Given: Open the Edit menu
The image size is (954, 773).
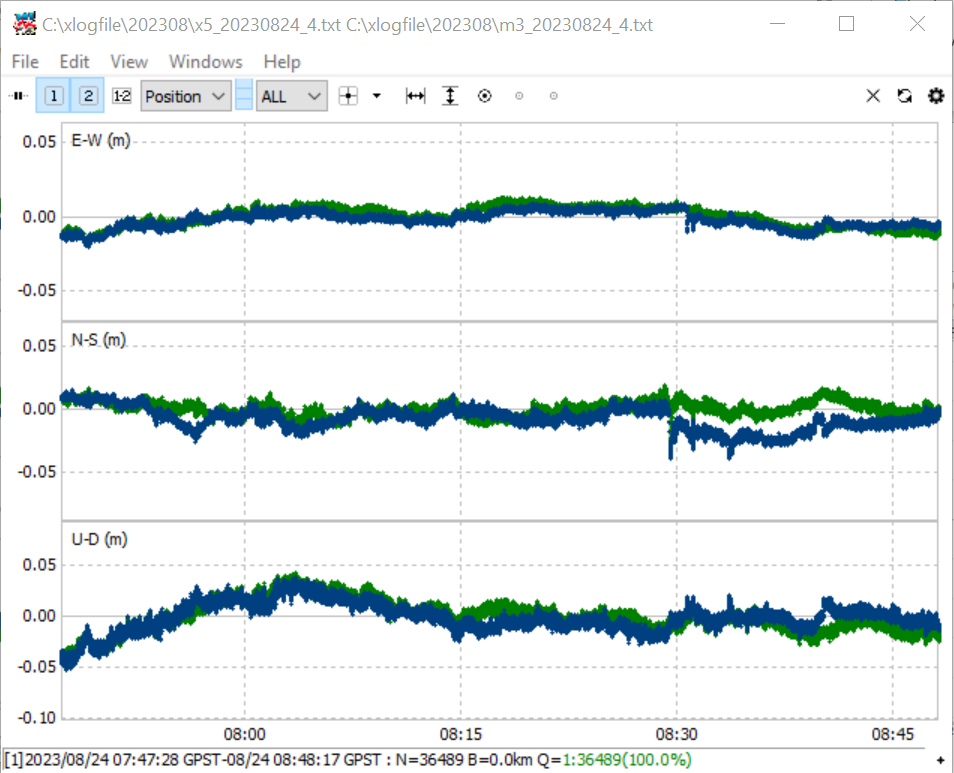Looking at the screenshot, I should pos(74,61).
